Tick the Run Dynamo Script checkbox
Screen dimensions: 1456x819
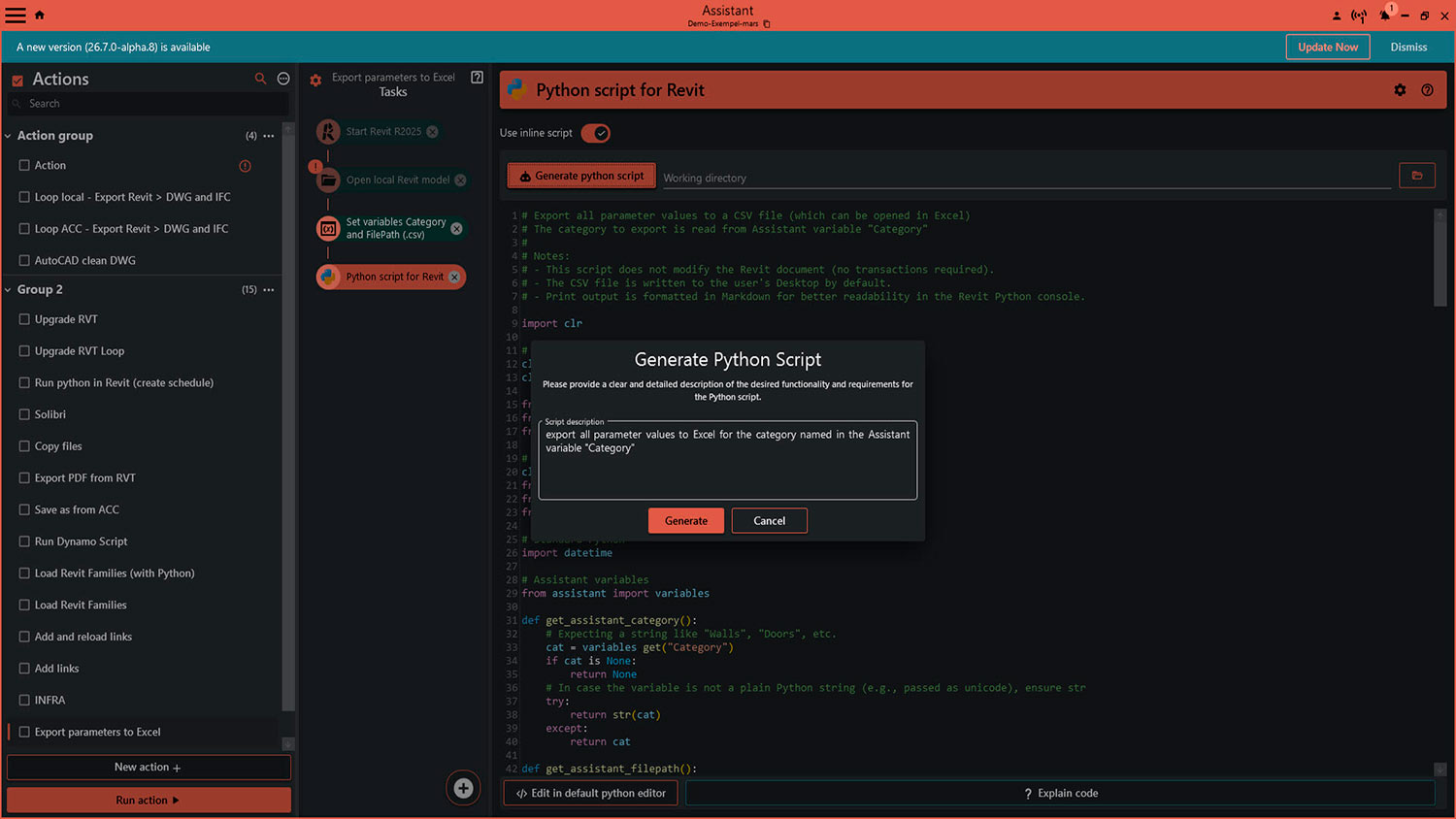[x=24, y=541]
